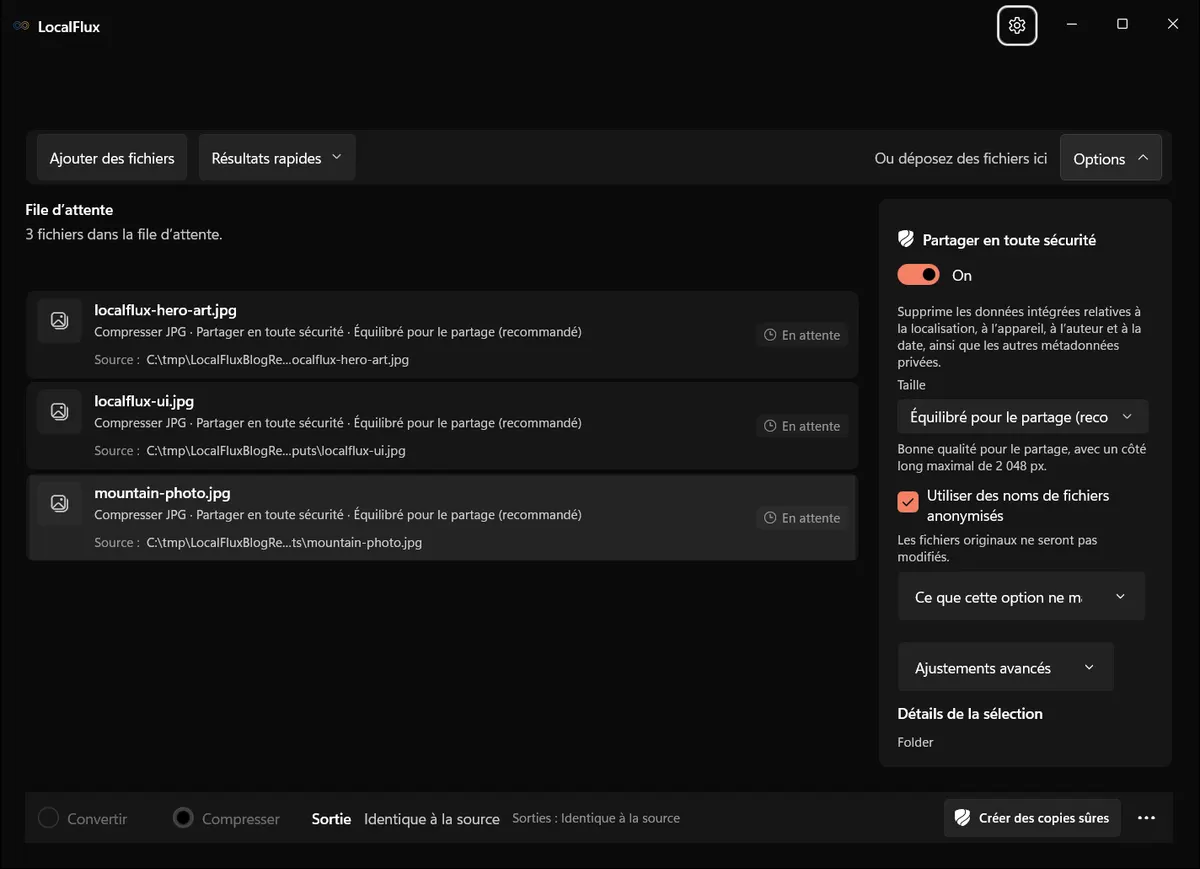The height and width of the screenshot is (869, 1200).
Task: Turn off Partager en toute sécurité switch
Action: (x=919, y=275)
